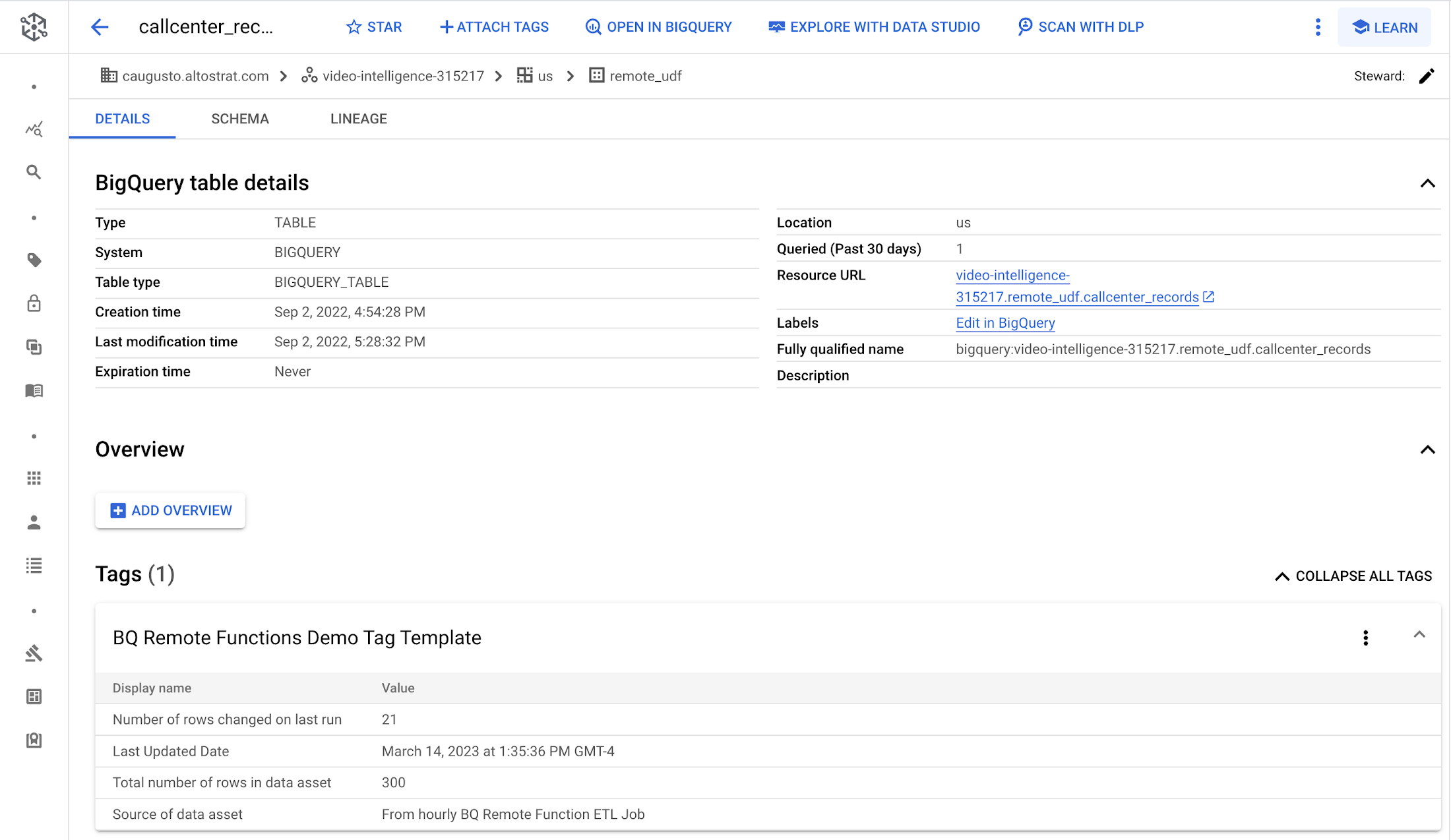Open the badge sidebar icon at bottom
Viewport: 1451px width, 840px height.
[34, 740]
